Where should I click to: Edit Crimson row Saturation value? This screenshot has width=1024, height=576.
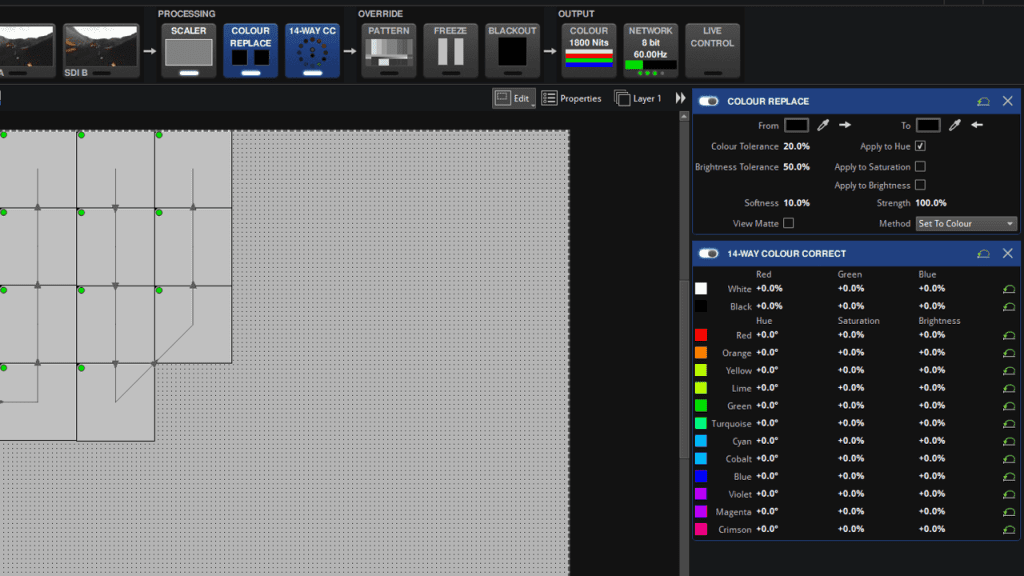pyautogui.click(x=851, y=529)
